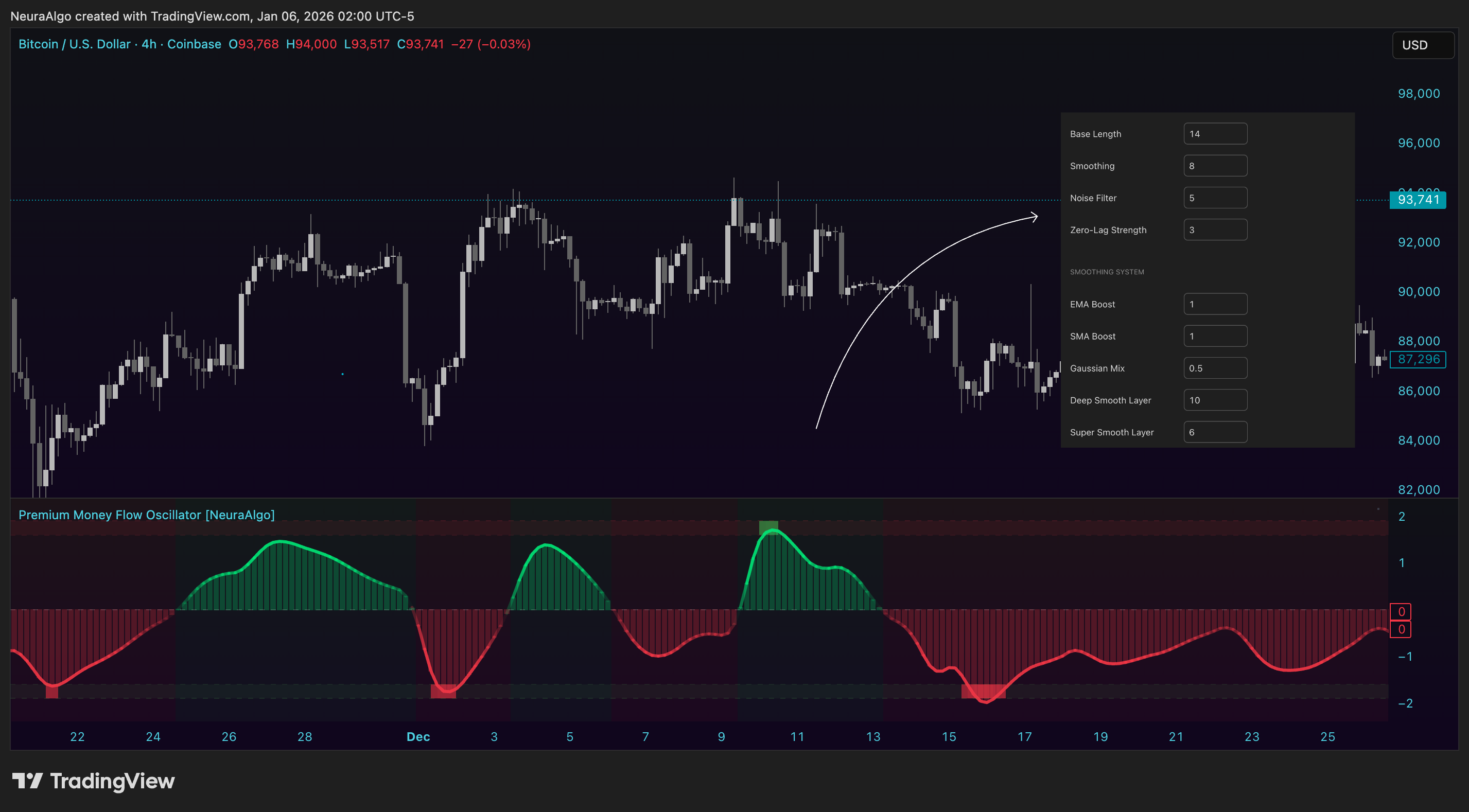Click the −27 (−0.03%) change value
1469x812 pixels.
(x=491, y=44)
